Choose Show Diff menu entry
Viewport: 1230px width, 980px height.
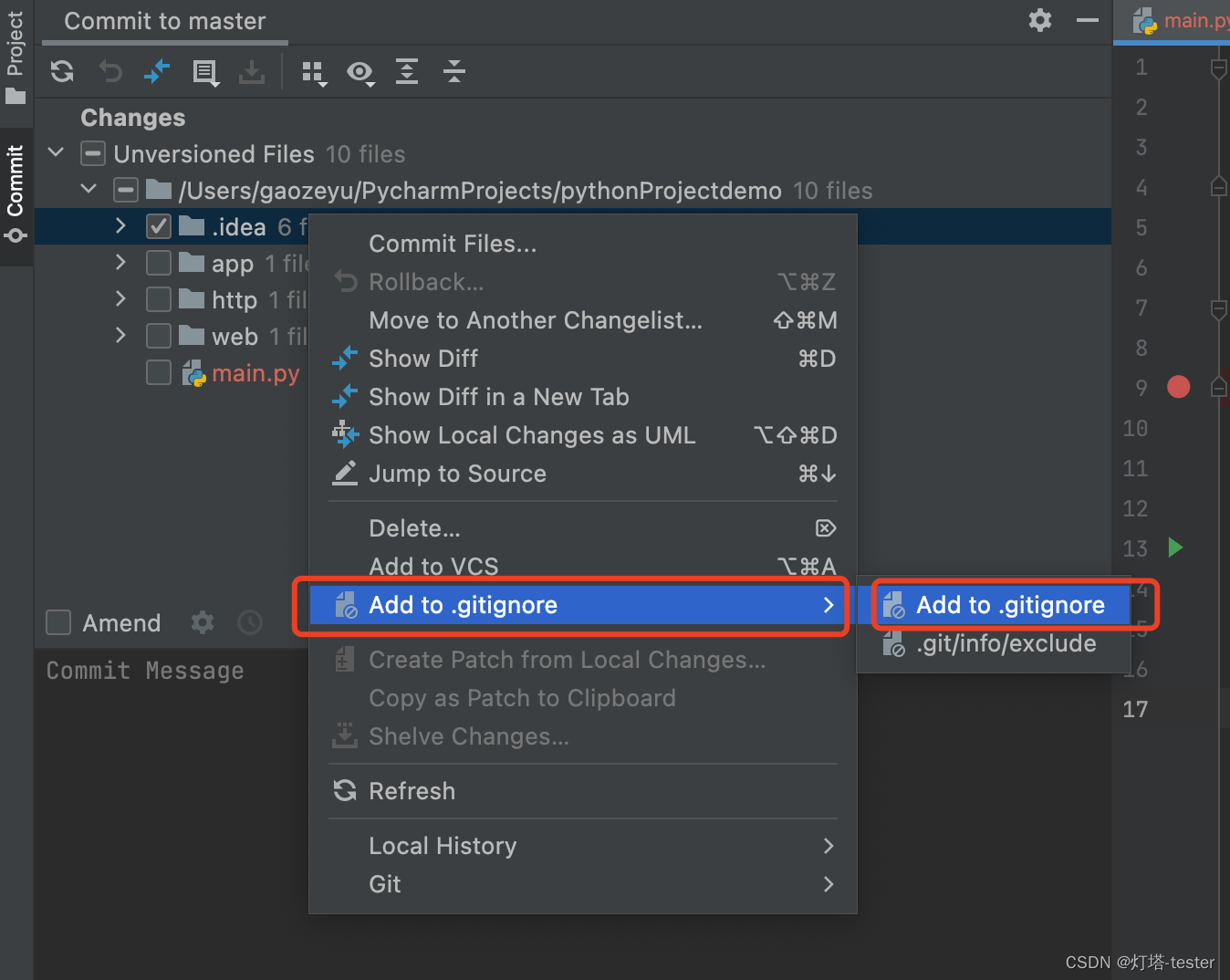(x=583, y=359)
